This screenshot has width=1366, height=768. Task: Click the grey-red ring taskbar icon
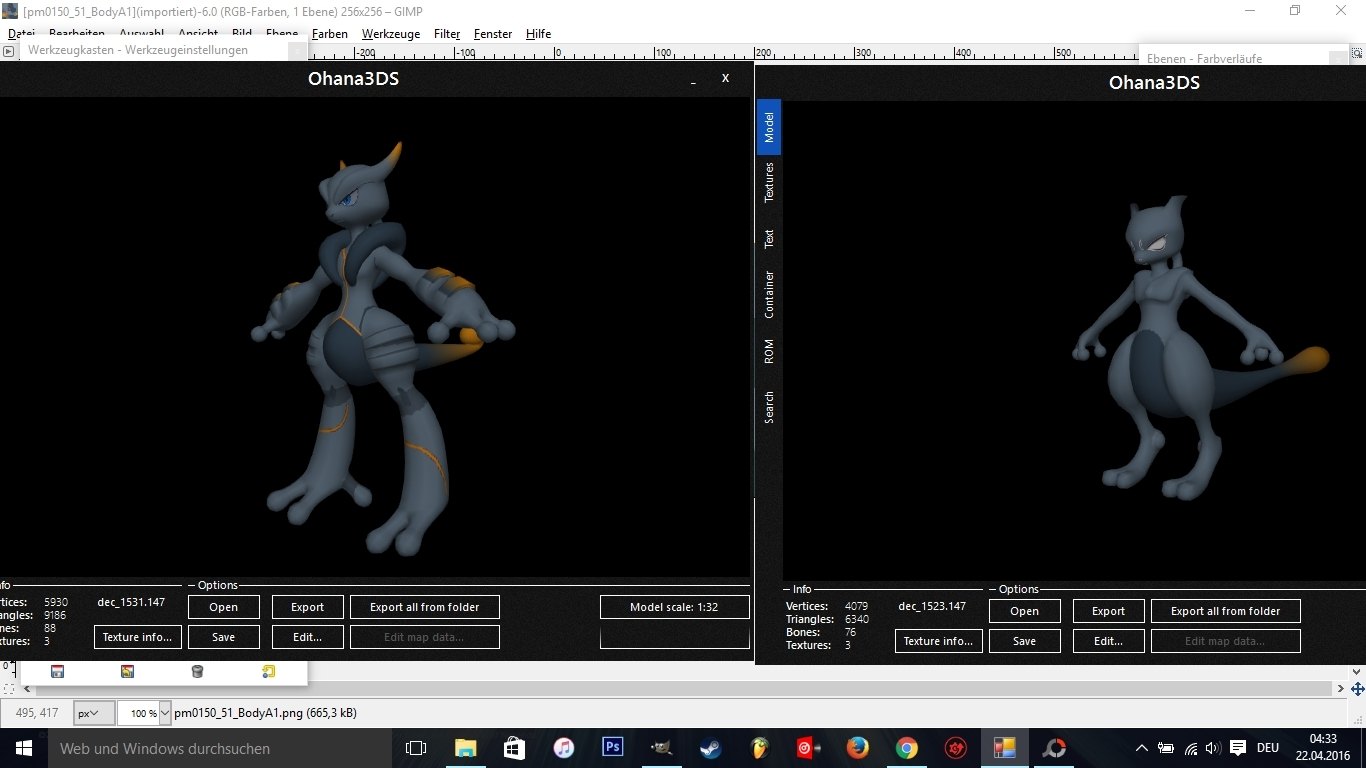[x=1054, y=748]
